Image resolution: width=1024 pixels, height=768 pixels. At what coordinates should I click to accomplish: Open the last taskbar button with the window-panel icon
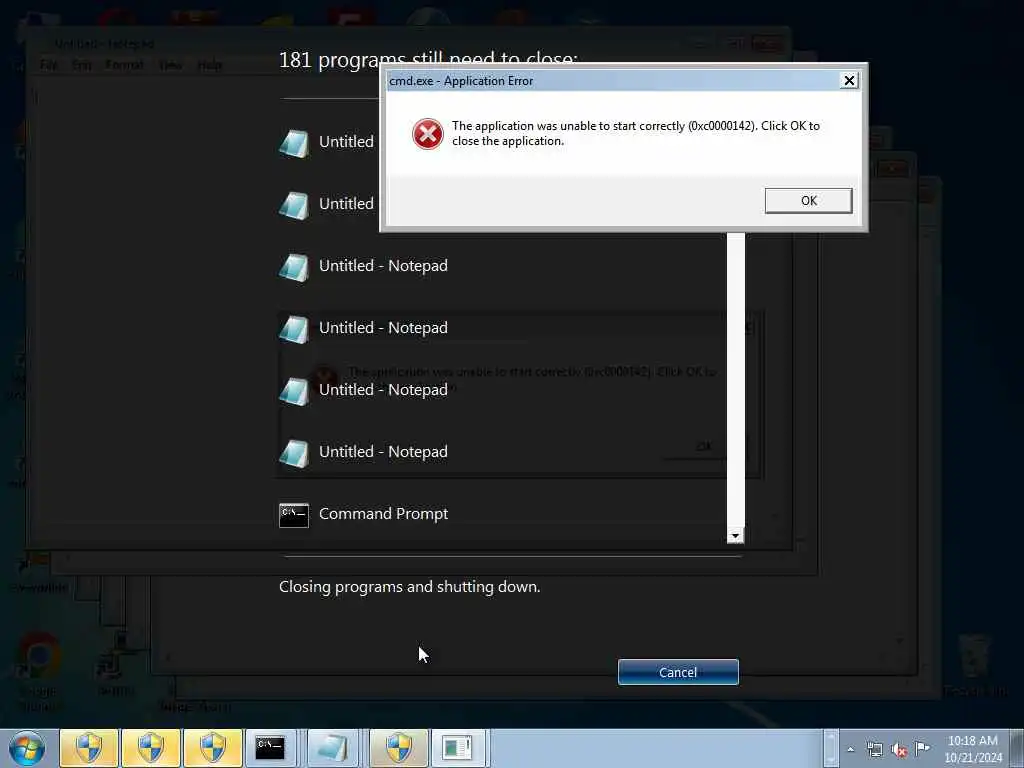[x=457, y=748]
